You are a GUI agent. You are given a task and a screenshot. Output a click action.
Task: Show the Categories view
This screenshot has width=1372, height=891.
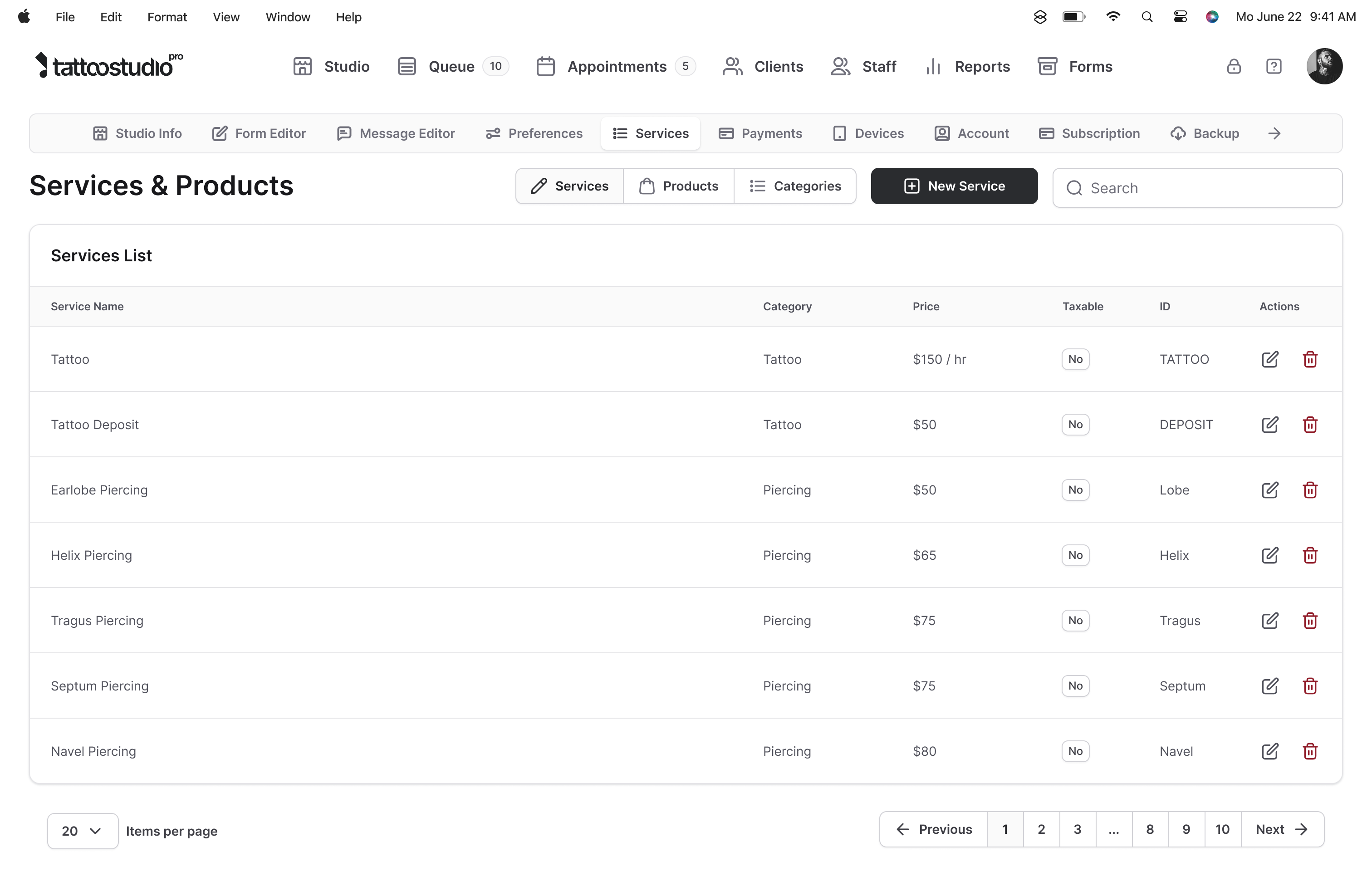795,186
